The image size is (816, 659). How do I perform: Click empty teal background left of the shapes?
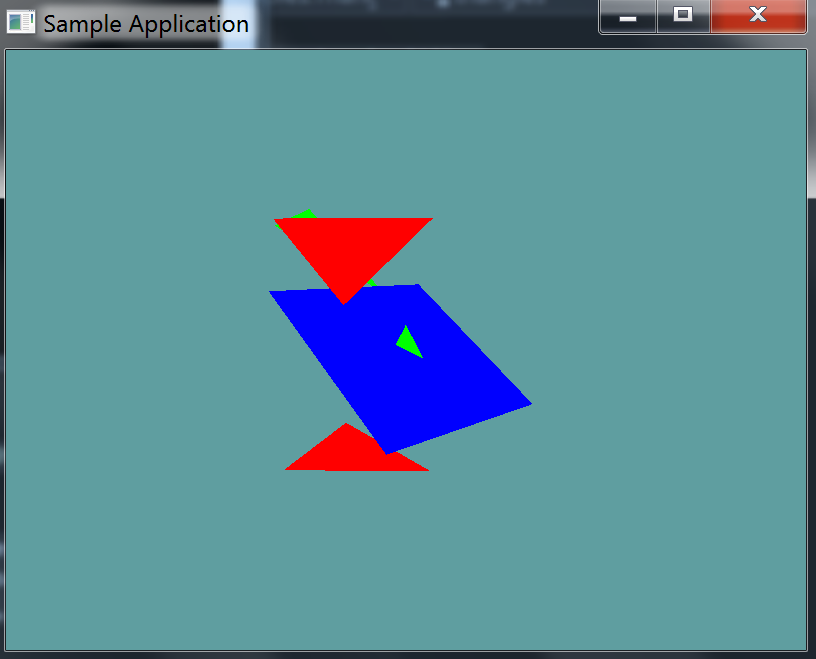[130, 350]
